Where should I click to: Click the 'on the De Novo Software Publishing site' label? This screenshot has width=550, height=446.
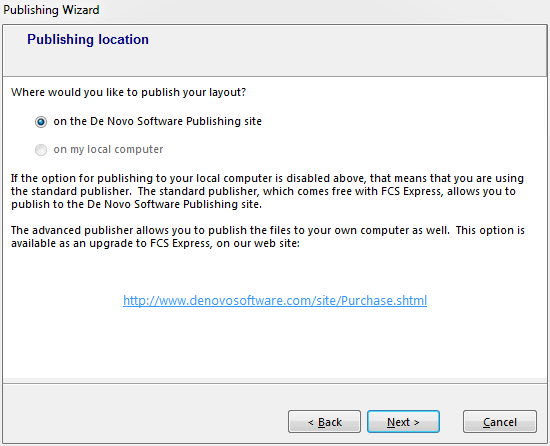[157, 121]
